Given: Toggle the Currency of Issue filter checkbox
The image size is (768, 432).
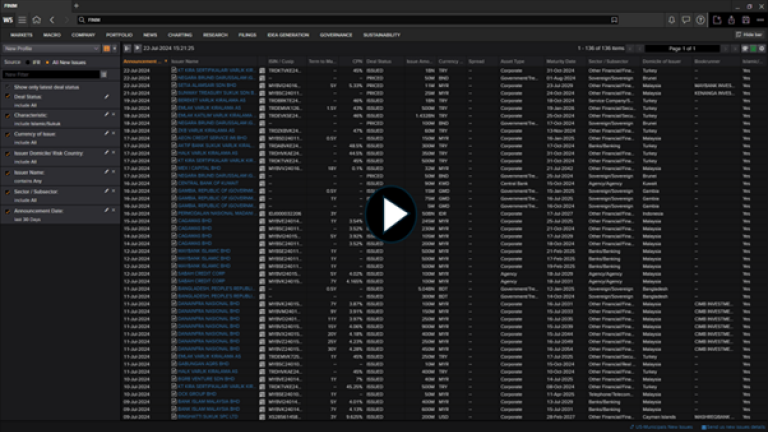Looking at the screenshot, I should 7,133.
